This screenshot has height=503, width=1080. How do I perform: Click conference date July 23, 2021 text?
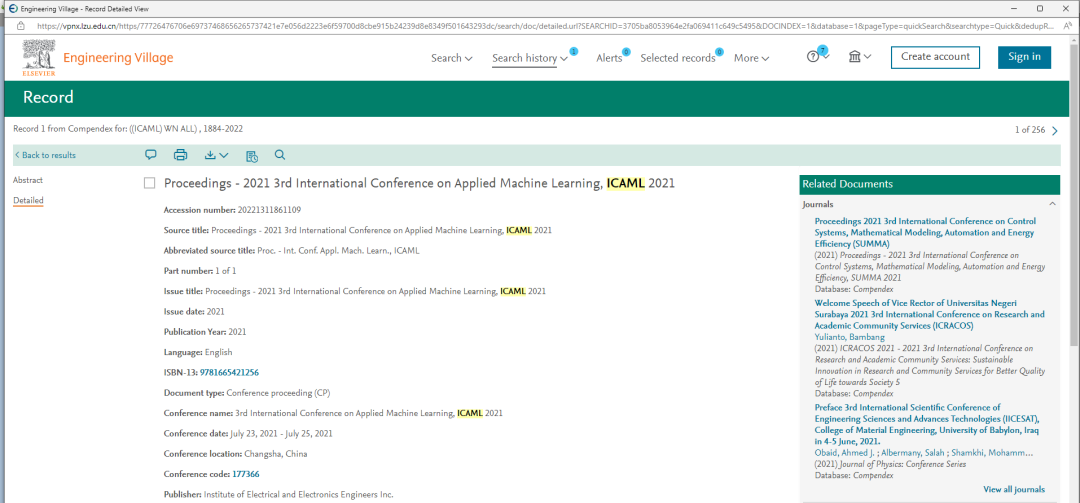282,433
